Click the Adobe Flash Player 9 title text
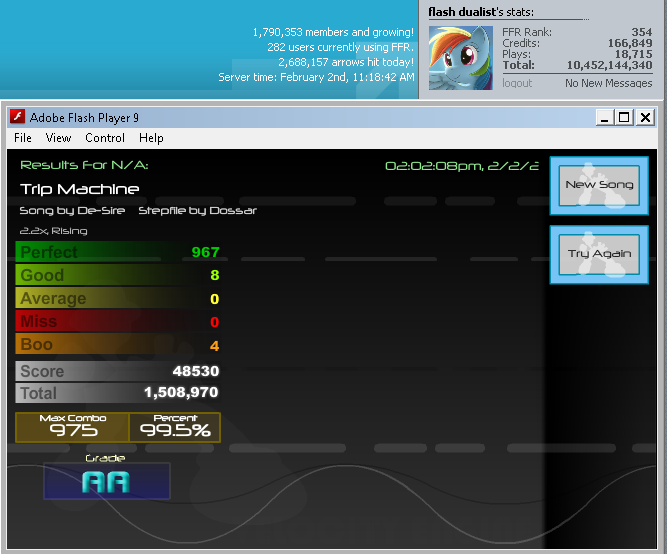 point(84,117)
